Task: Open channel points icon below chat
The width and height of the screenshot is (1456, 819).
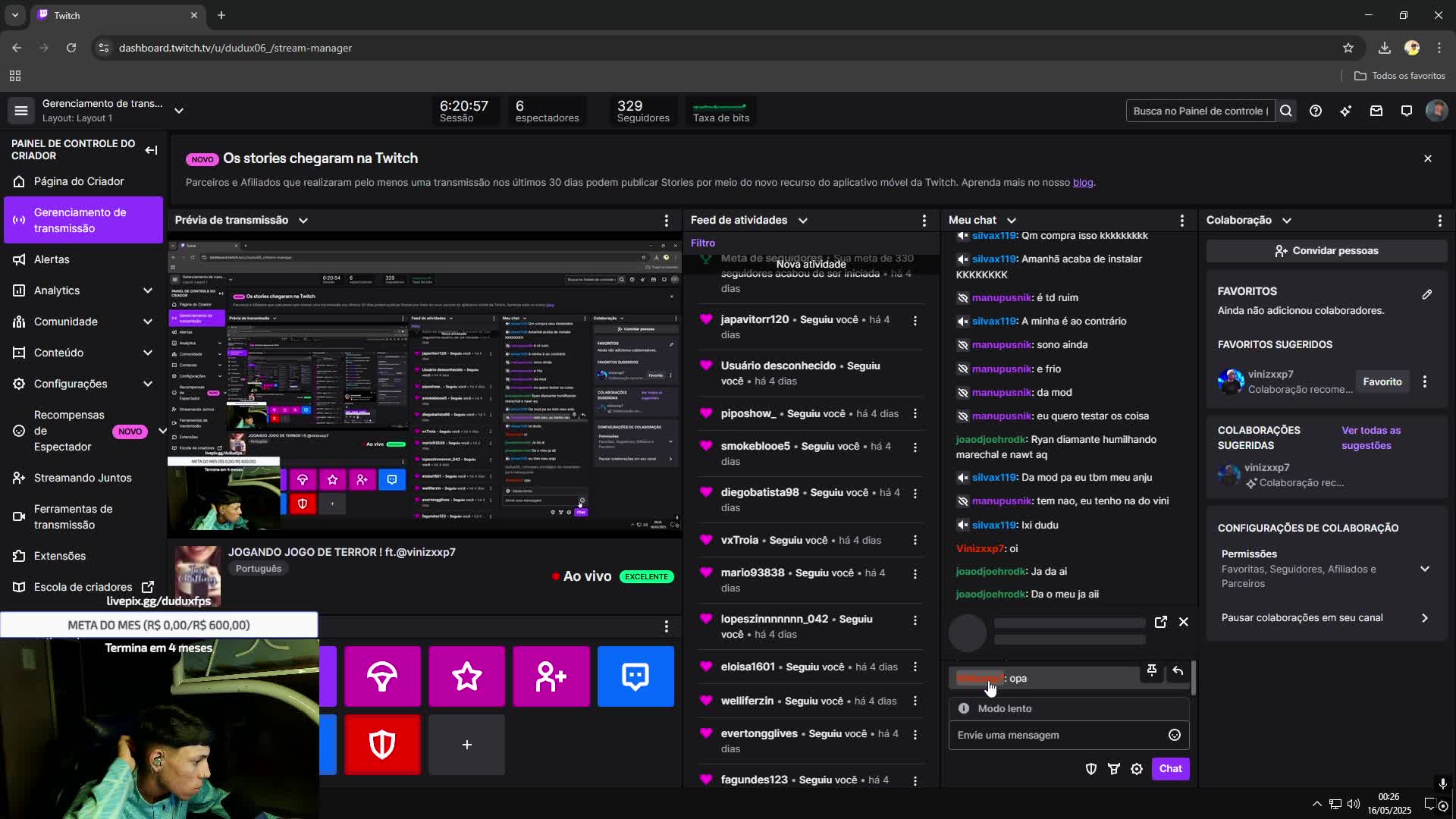Action: [1114, 769]
